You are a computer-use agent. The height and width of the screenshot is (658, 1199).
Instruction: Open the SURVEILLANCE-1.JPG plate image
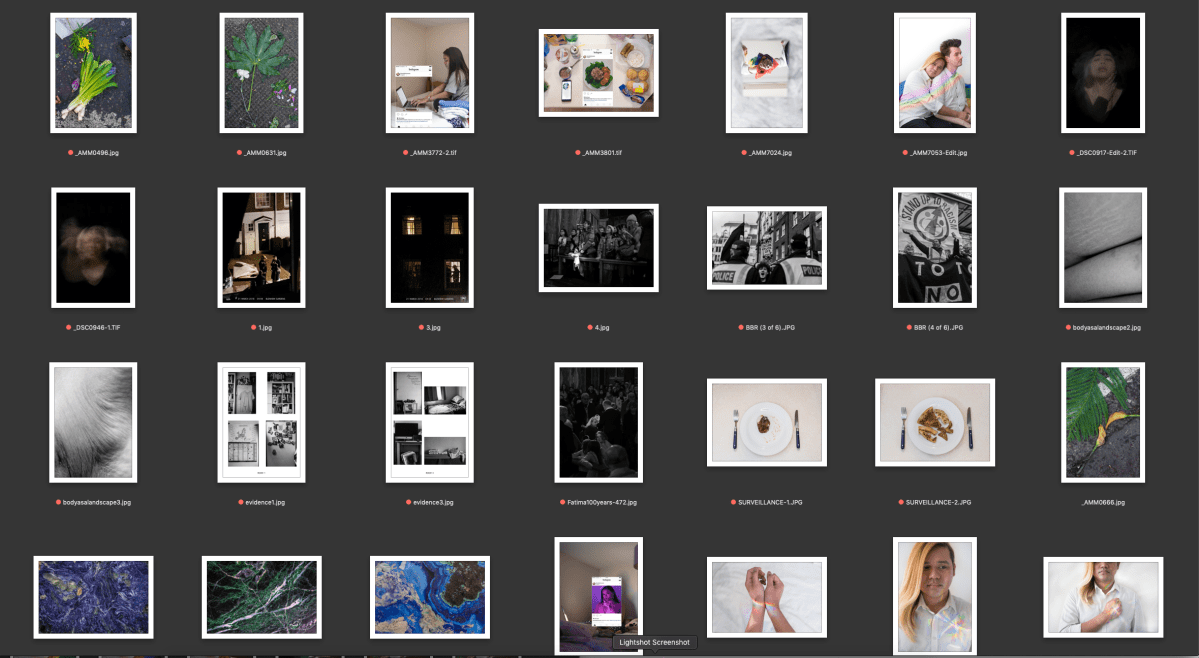tap(766, 422)
